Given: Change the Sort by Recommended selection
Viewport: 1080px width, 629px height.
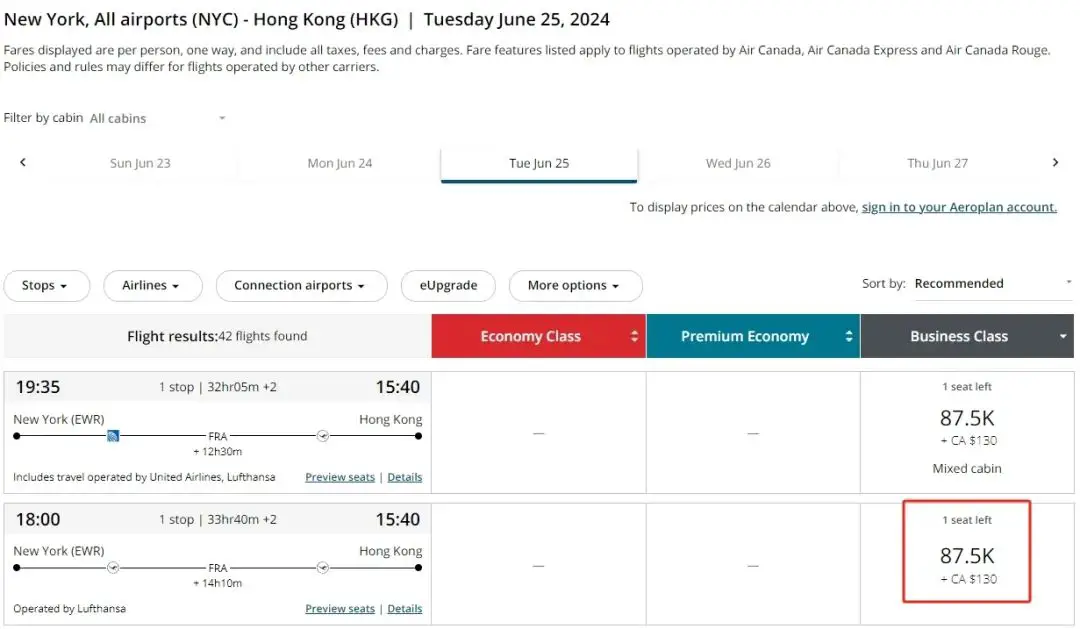Looking at the screenshot, I should [x=992, y=284].
